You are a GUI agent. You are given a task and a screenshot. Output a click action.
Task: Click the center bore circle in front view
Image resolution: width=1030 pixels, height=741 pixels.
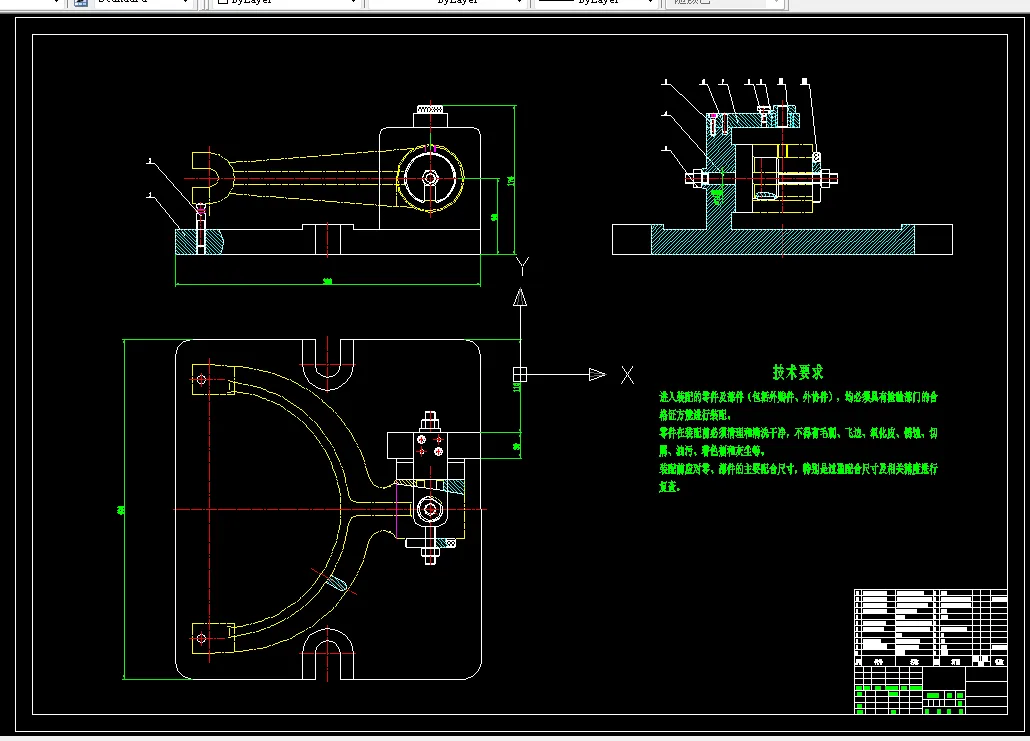click(x=430, y=179)
